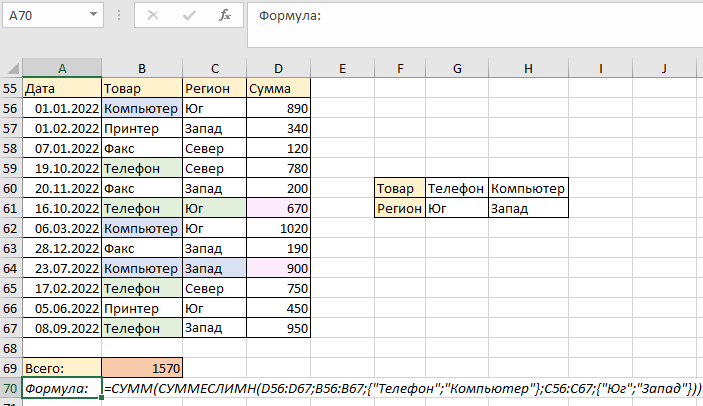This screenshot has width=703, height=406.
Task: Select Компьютер cell in the criteria table
Action: (528, 188)
